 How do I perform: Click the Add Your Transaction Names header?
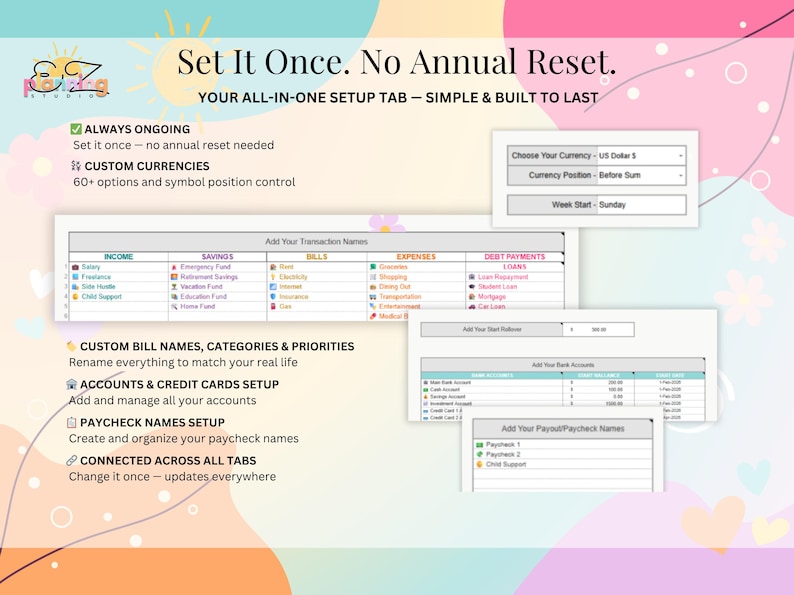pyautogui.click(x=316, y=242)
